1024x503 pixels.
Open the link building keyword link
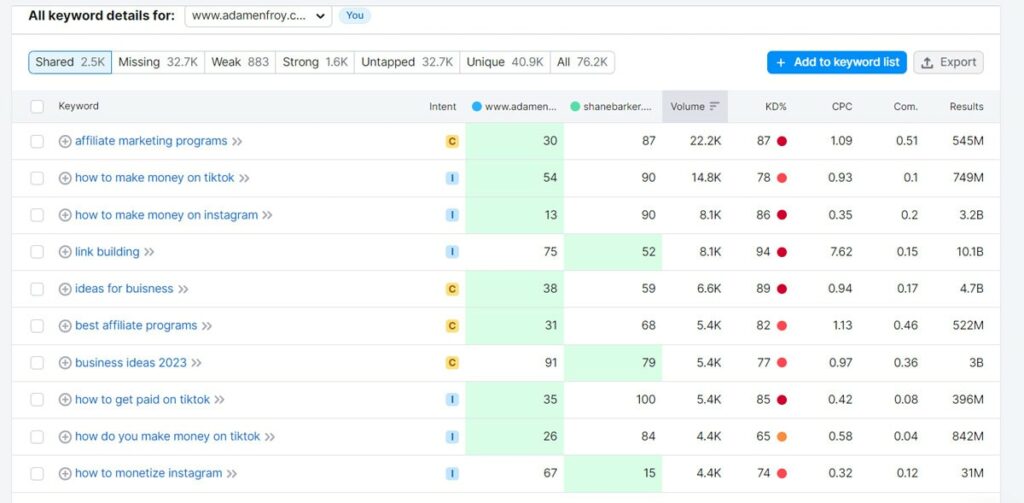107,252
